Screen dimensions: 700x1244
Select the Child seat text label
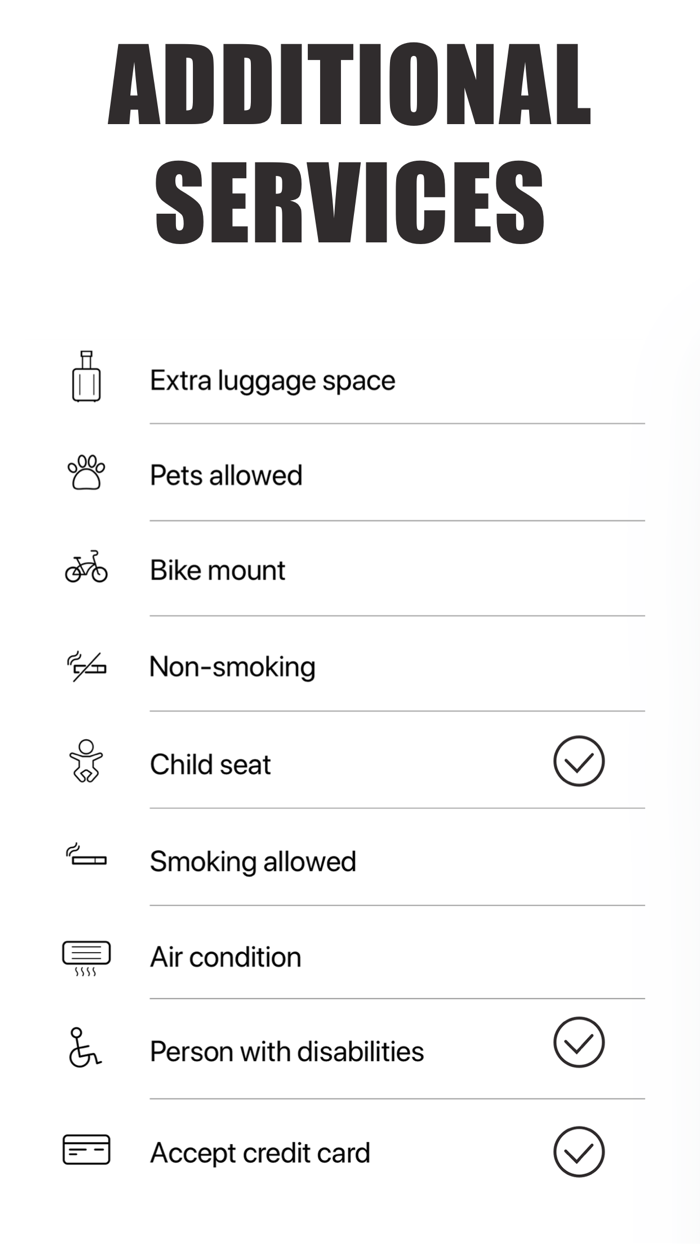[x=210, y=763]
